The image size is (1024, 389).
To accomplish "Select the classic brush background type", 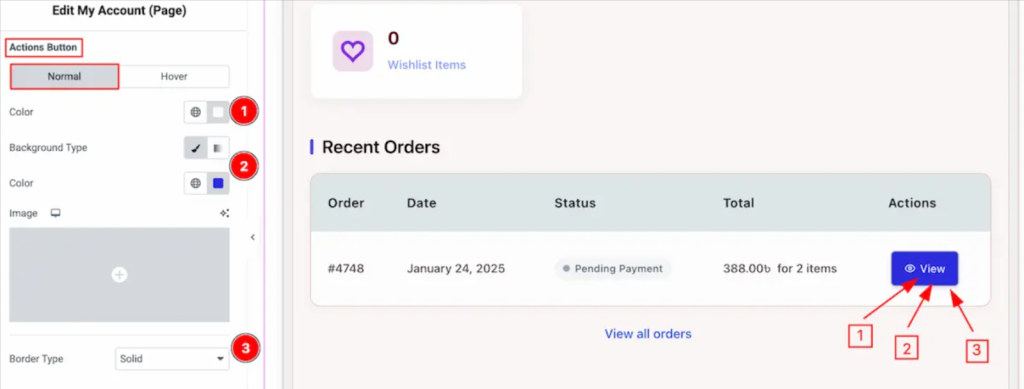I will click(195, 148).
